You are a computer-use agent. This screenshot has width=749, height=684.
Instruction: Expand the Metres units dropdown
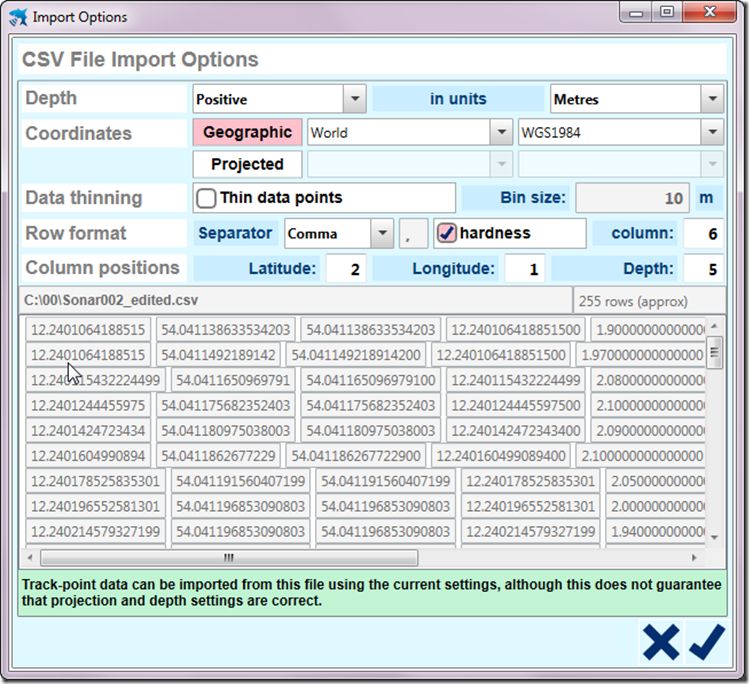point(711,99)
